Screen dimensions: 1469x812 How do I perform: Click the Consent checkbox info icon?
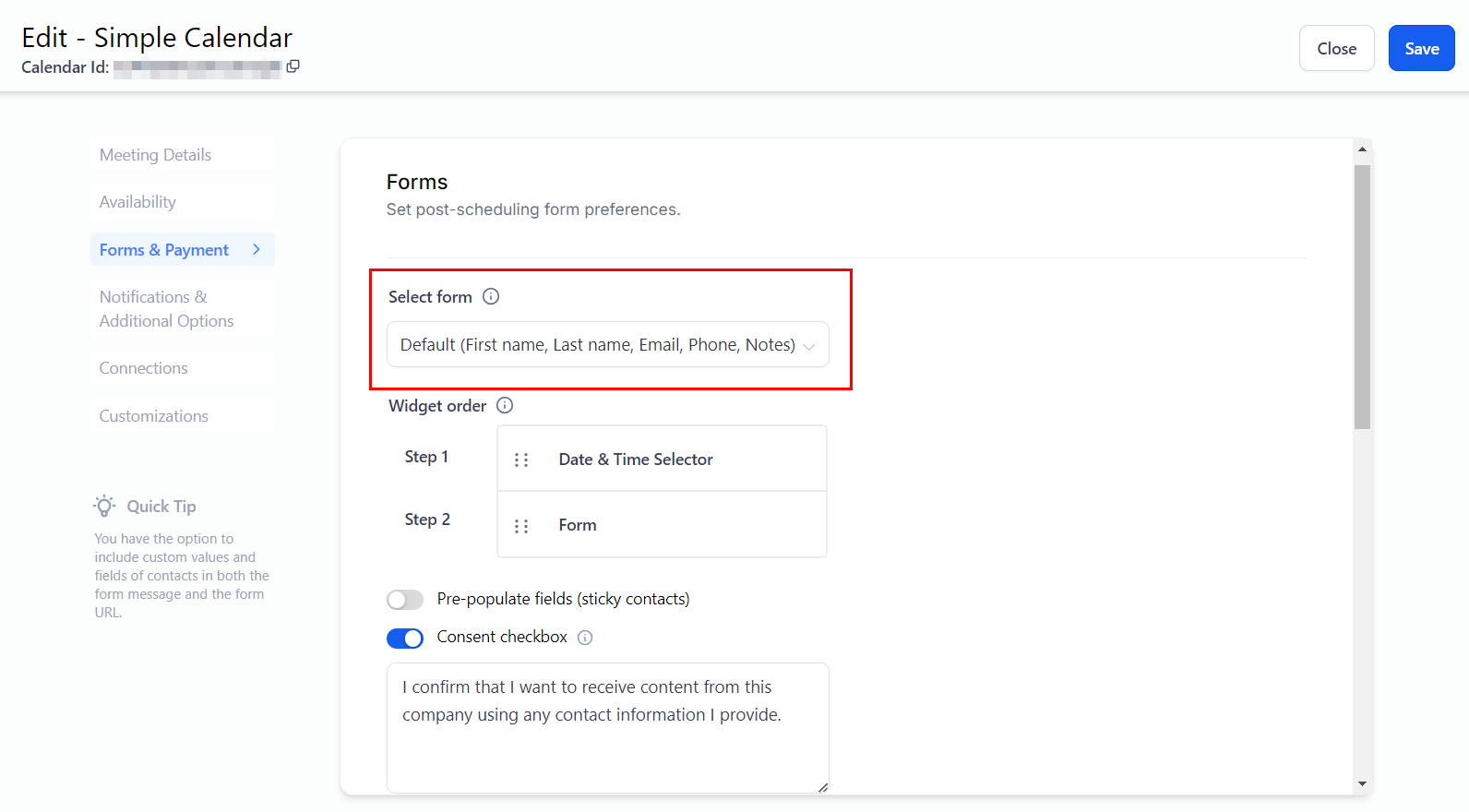[x=585, y=638]
